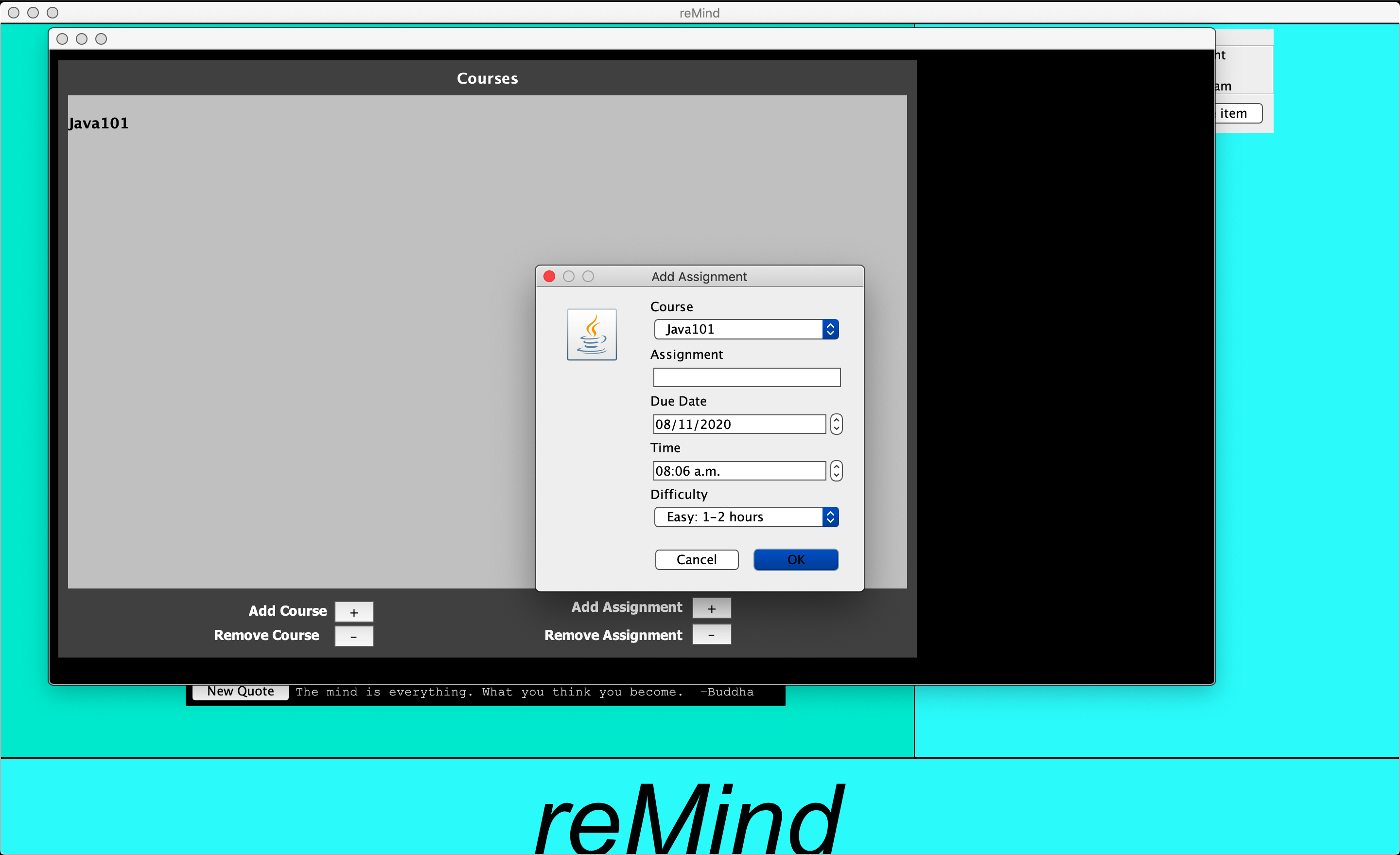This screenshot has width=1400, height=855.
Task: Close the Courses window
Action: 63,38
